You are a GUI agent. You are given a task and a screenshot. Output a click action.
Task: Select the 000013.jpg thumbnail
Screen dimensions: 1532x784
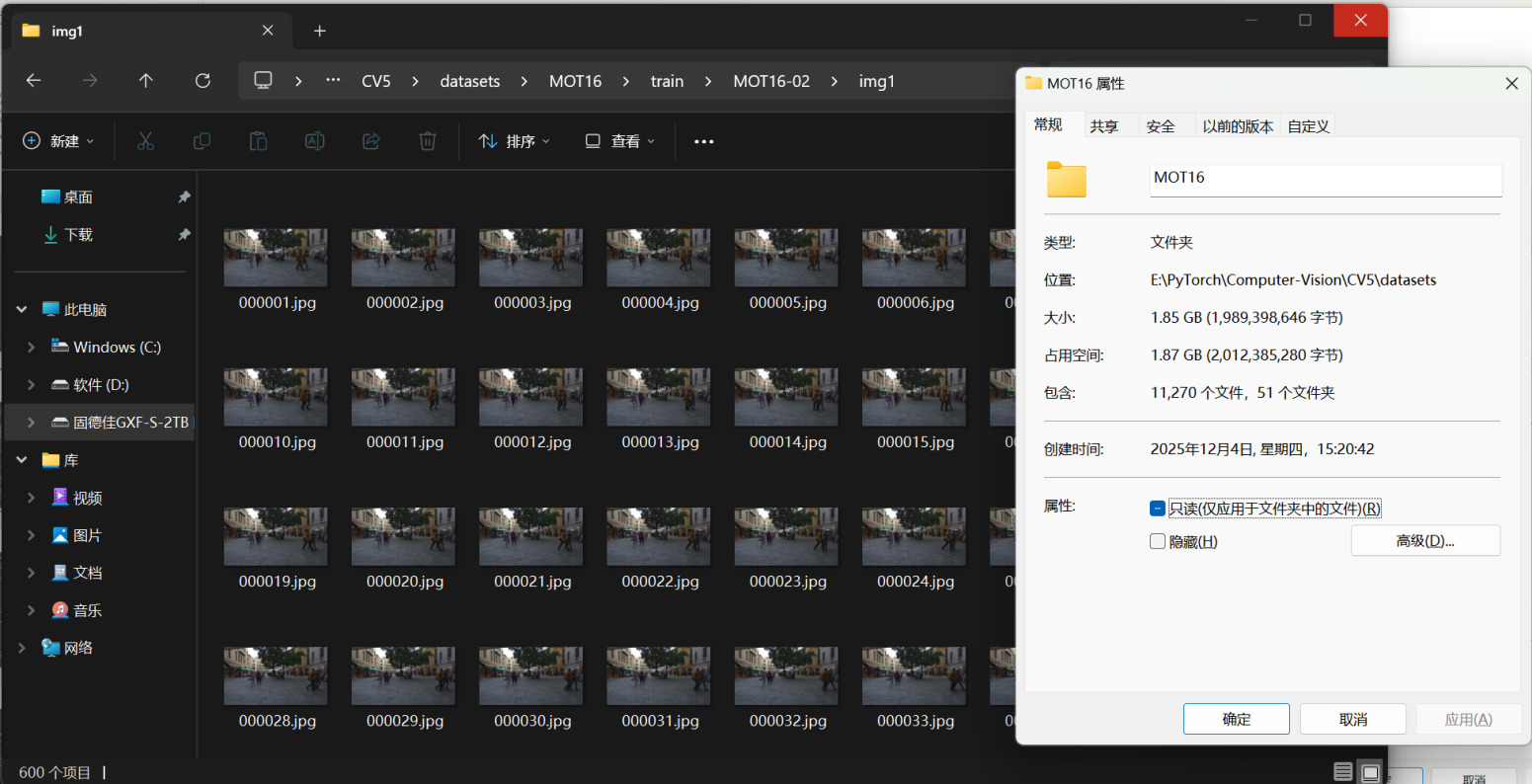point(659,398)
